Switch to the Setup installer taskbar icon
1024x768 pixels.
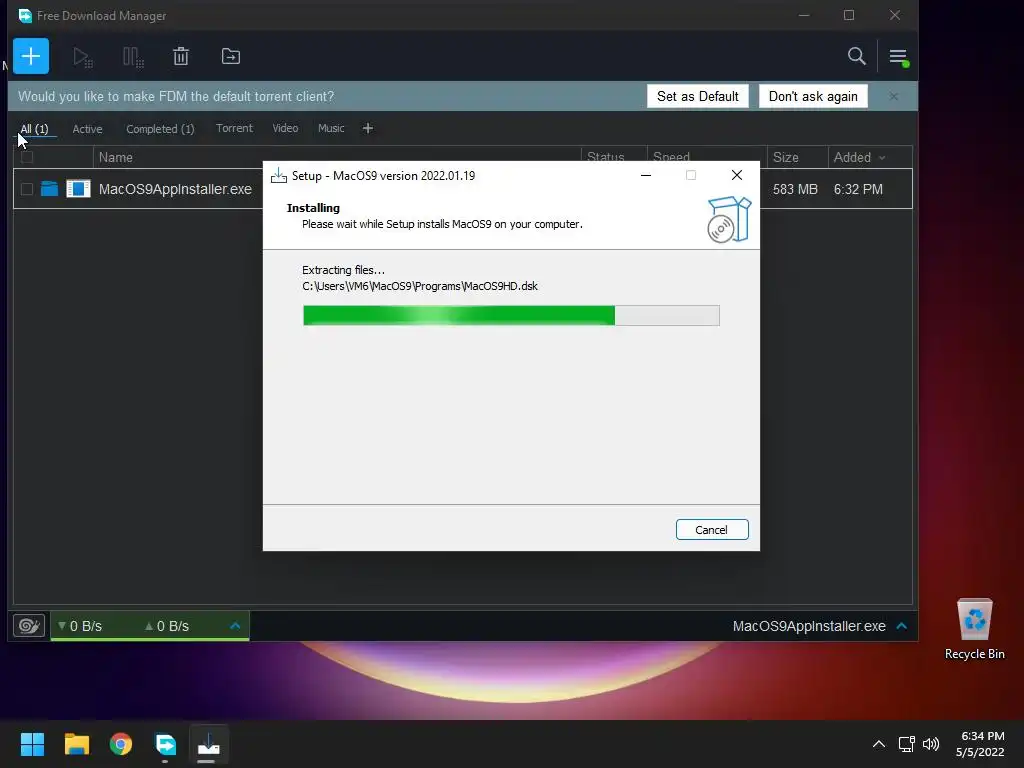pyautogui.click(x=209, y=744)
